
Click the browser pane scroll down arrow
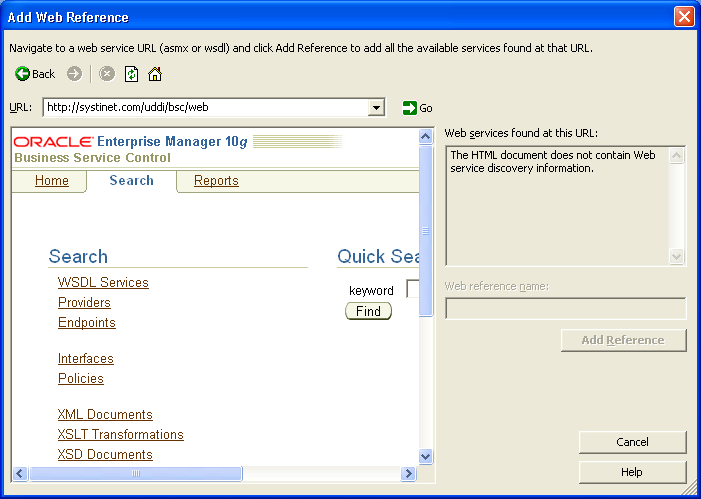(x=426, y=457)
